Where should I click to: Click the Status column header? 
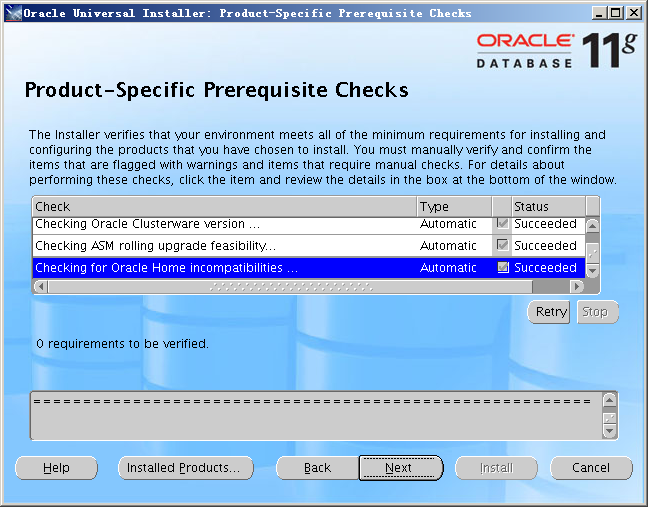[546, 206]
